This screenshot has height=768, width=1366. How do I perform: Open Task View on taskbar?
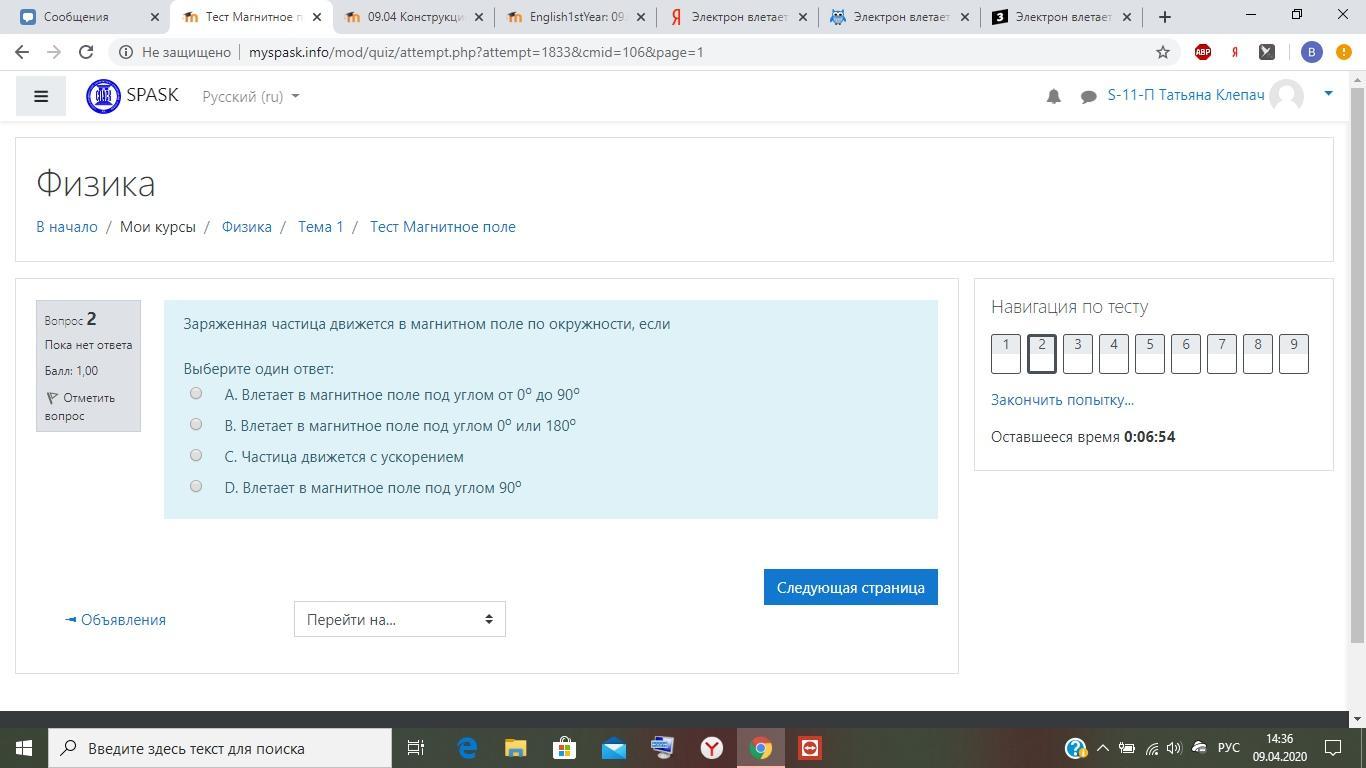pyautogui.click(x=416, y=748)
